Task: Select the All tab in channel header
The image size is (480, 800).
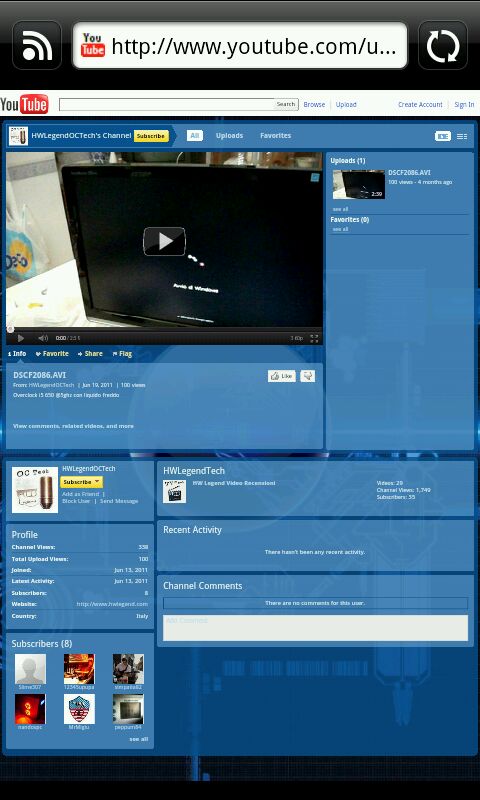Action: (195, 136)
